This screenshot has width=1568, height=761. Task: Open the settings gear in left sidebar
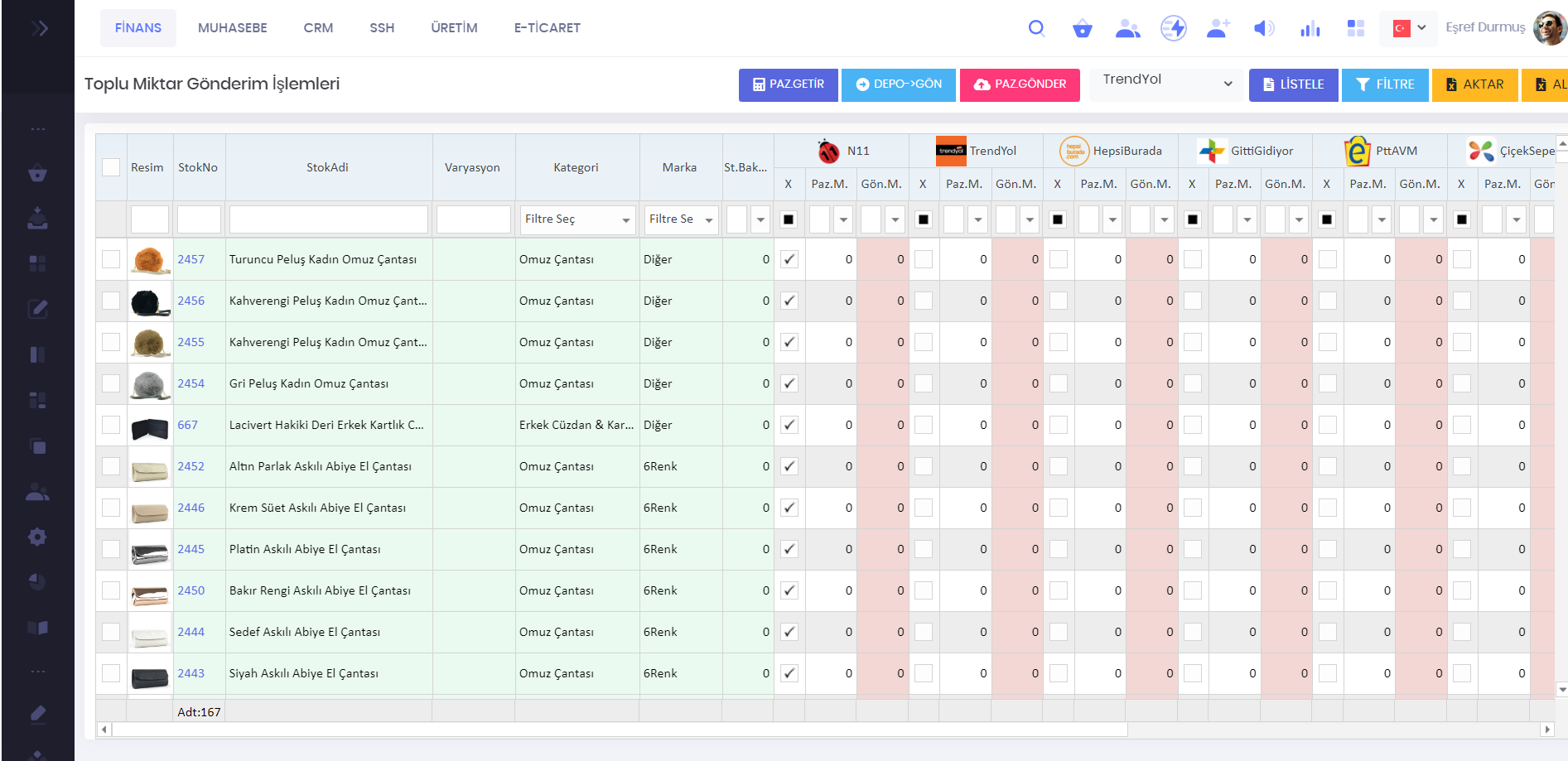coord(37,537)
